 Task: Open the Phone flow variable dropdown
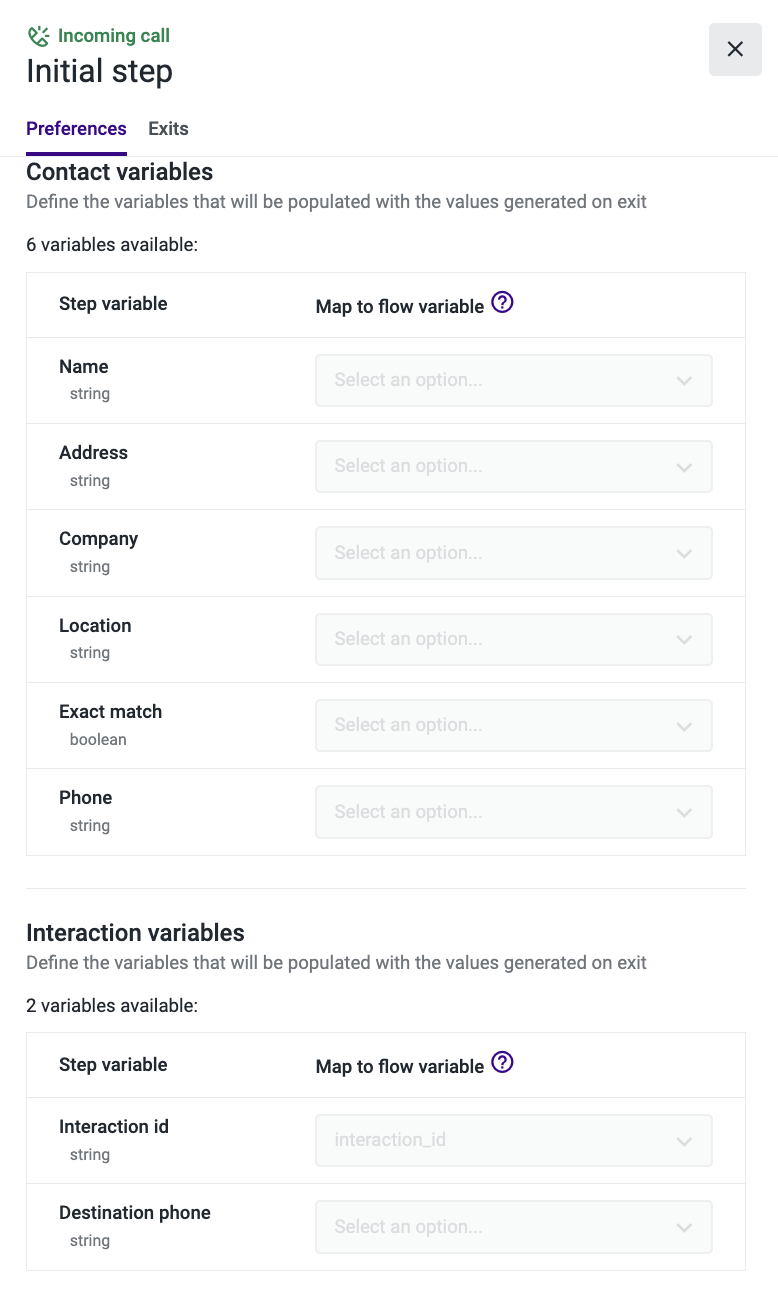(513, 812)
